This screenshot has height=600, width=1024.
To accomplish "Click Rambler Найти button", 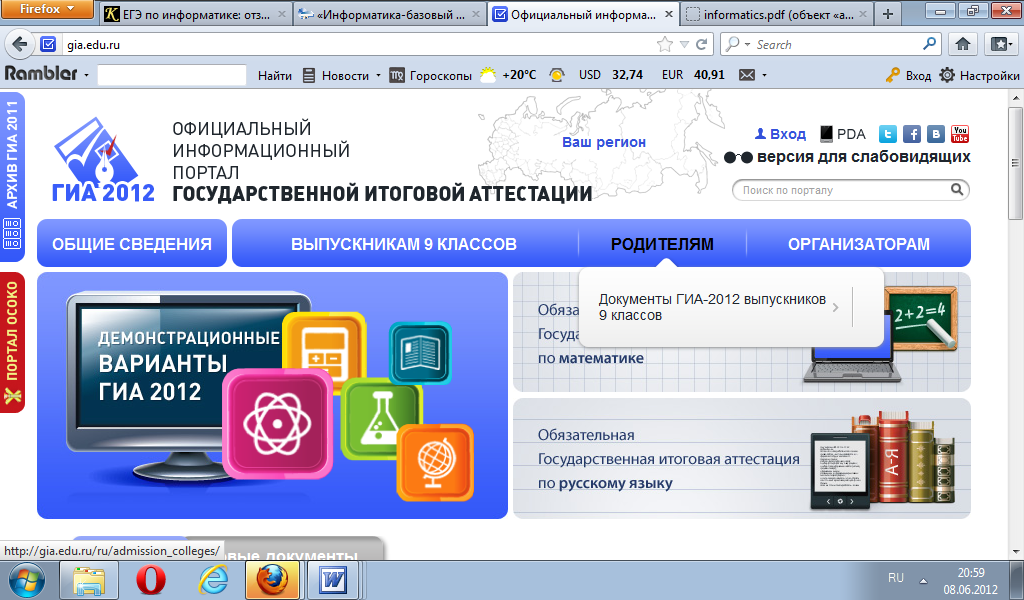I will (274, 76).
